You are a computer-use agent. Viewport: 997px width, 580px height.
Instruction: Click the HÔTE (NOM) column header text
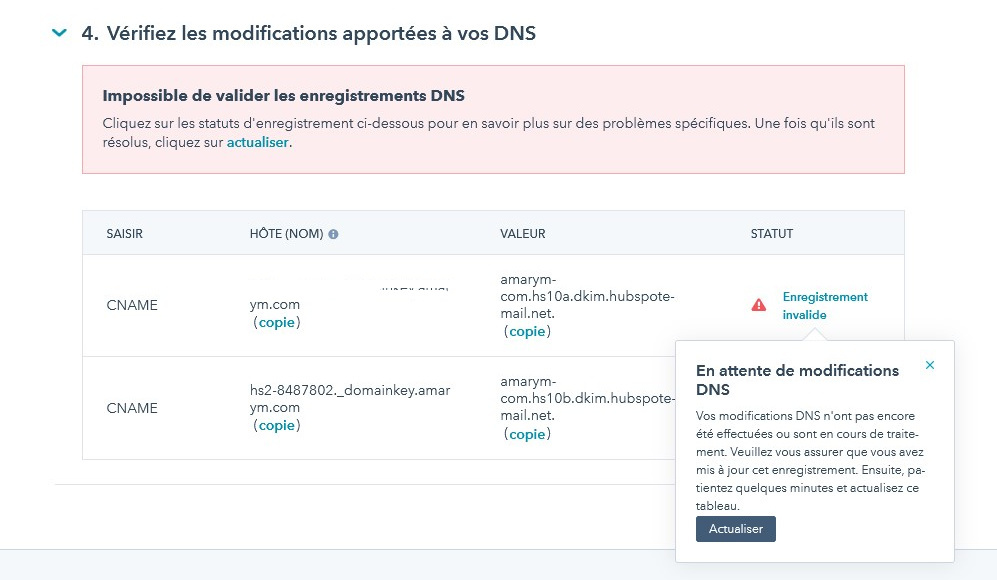coord(286,234)
